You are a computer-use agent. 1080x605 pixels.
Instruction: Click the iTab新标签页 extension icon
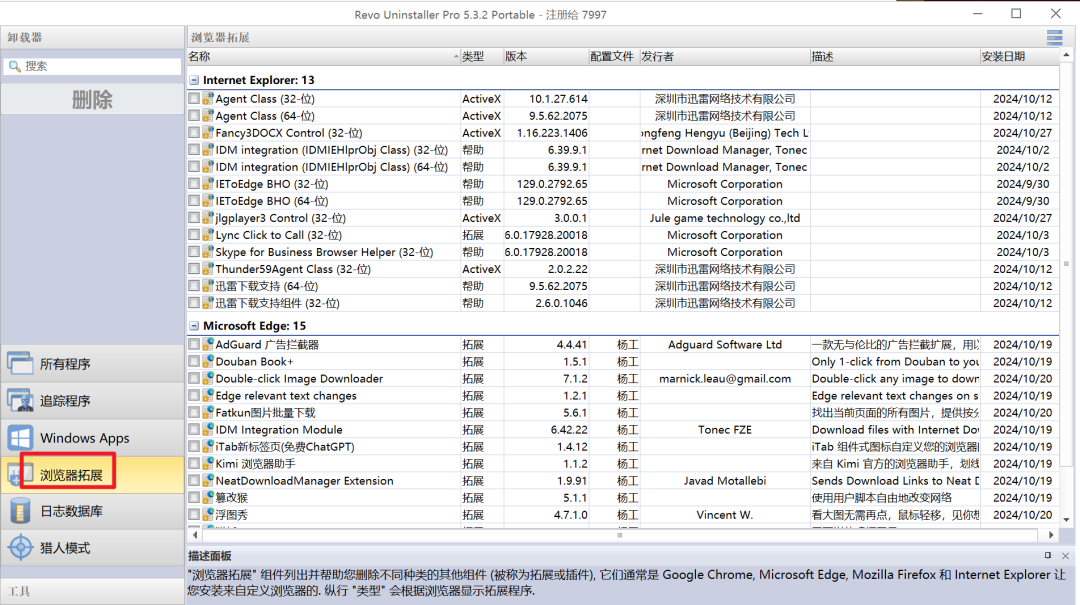pos(208,447)
